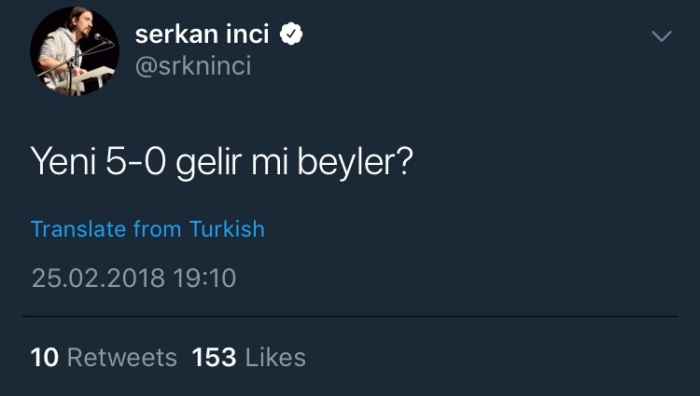
Task: Click the Retweets label word
Action: click(x=122, y=358)
